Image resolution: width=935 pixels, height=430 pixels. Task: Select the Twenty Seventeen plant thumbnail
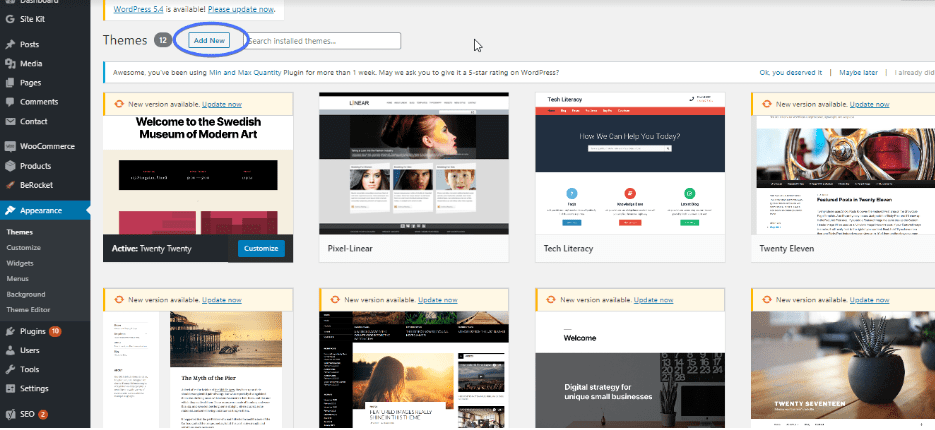click(x=843, y=370)
